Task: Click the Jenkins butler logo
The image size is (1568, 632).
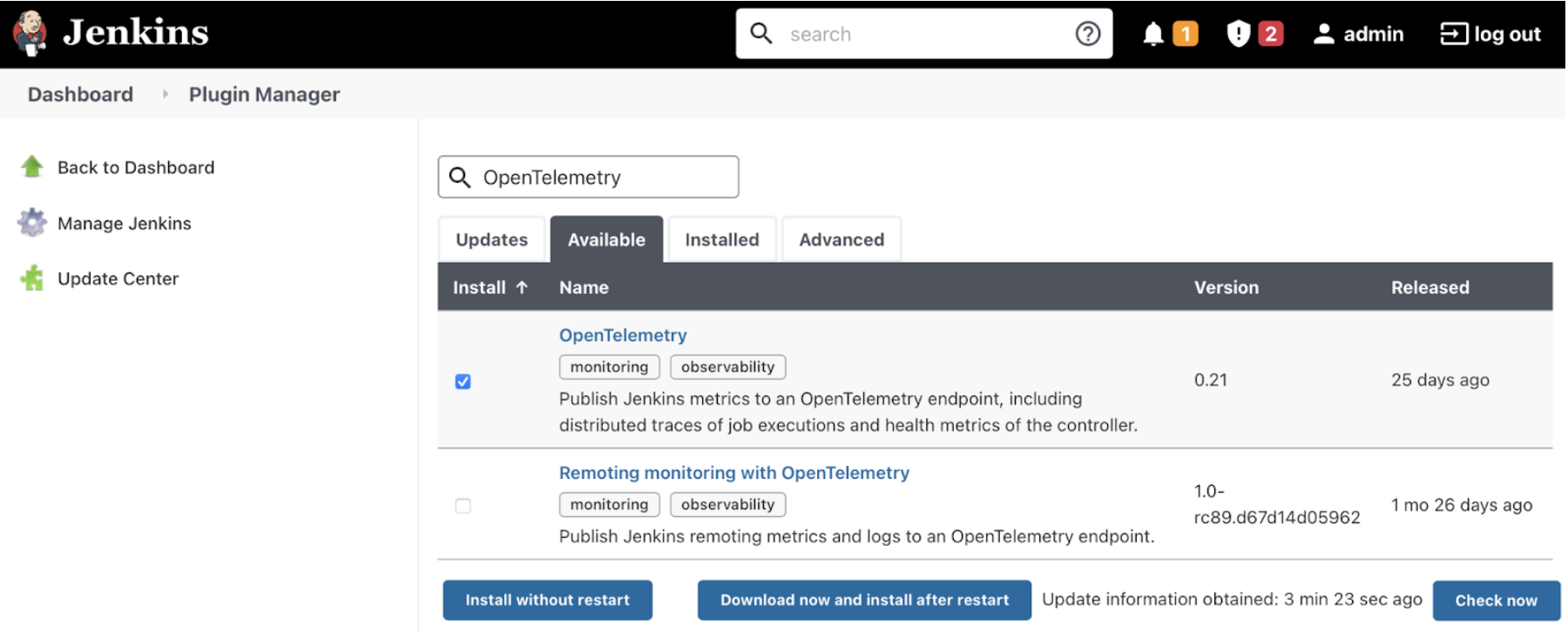Action: pyautogui.click(x=30, y=33)
